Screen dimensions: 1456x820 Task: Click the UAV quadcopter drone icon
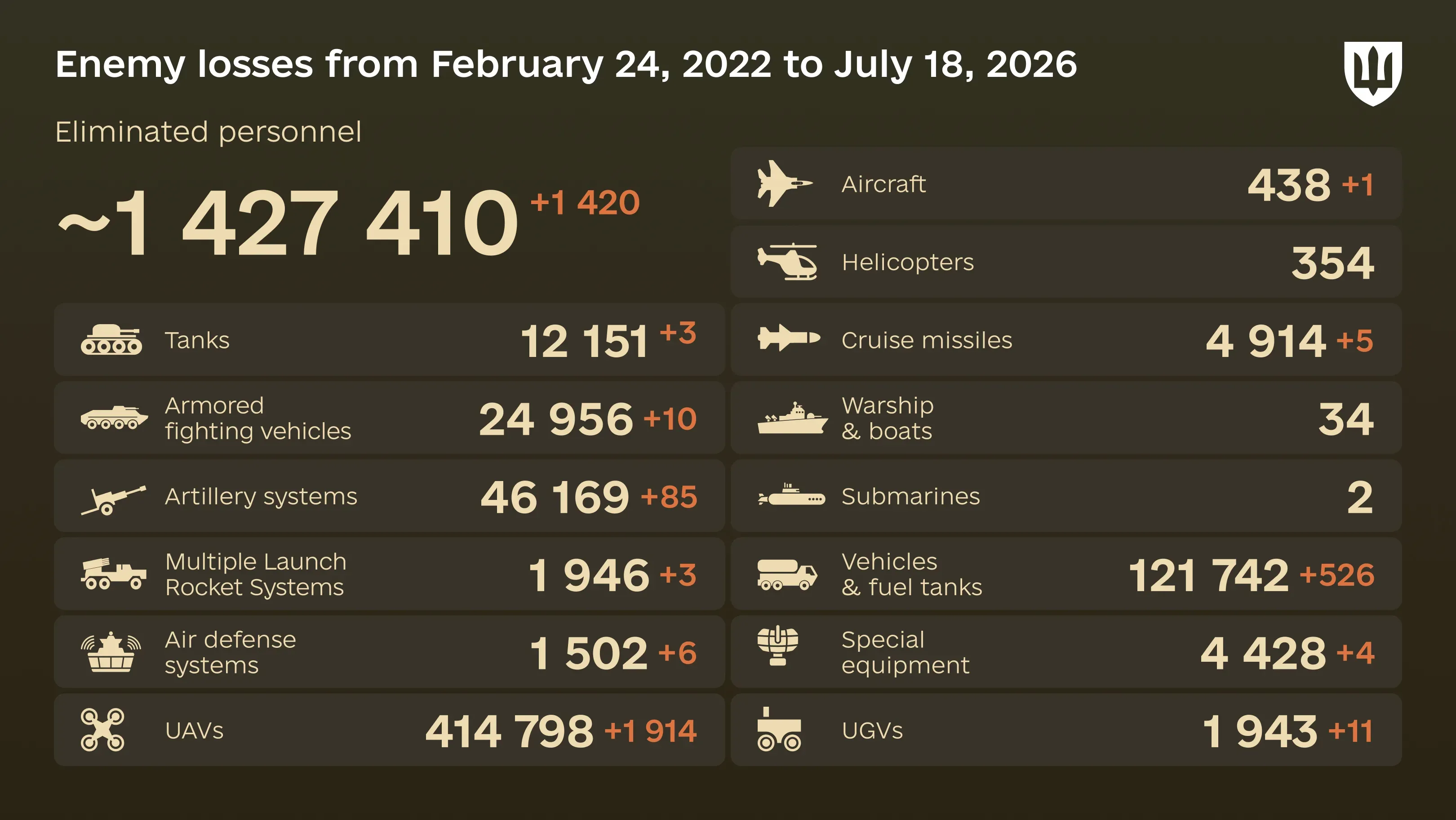click(102, 730)
